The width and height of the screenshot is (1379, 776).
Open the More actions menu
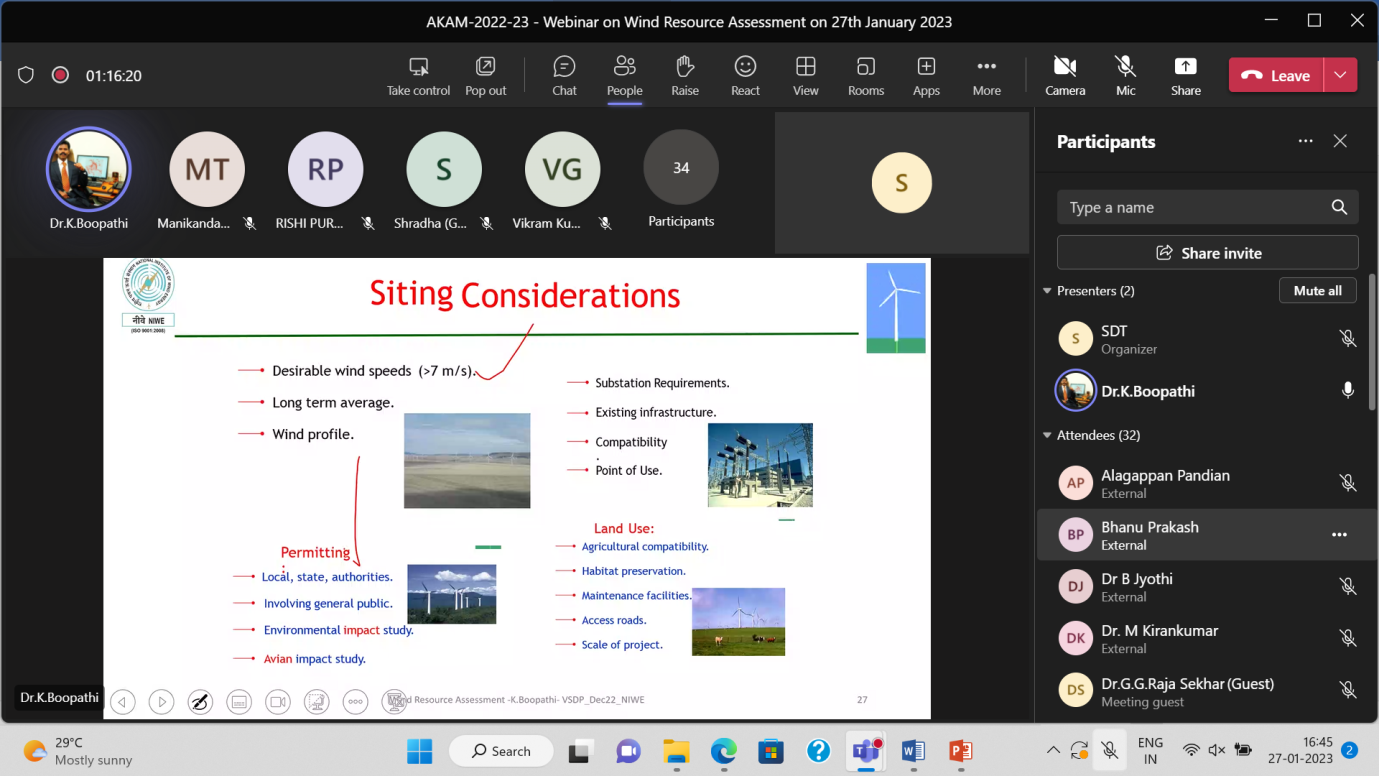[986, 75]
